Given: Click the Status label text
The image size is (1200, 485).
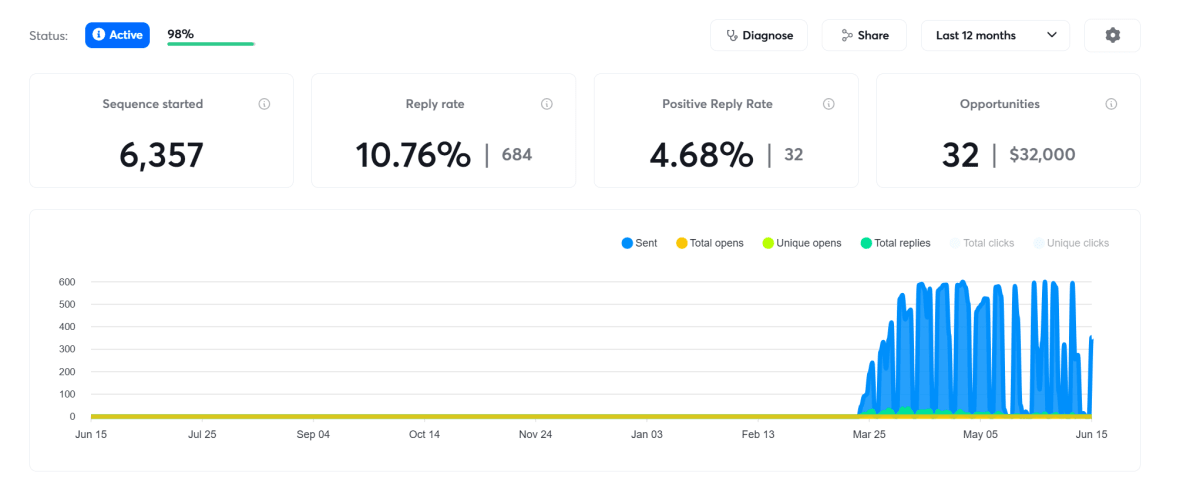Looking at the screenshot, I should [x=48, y=36].
